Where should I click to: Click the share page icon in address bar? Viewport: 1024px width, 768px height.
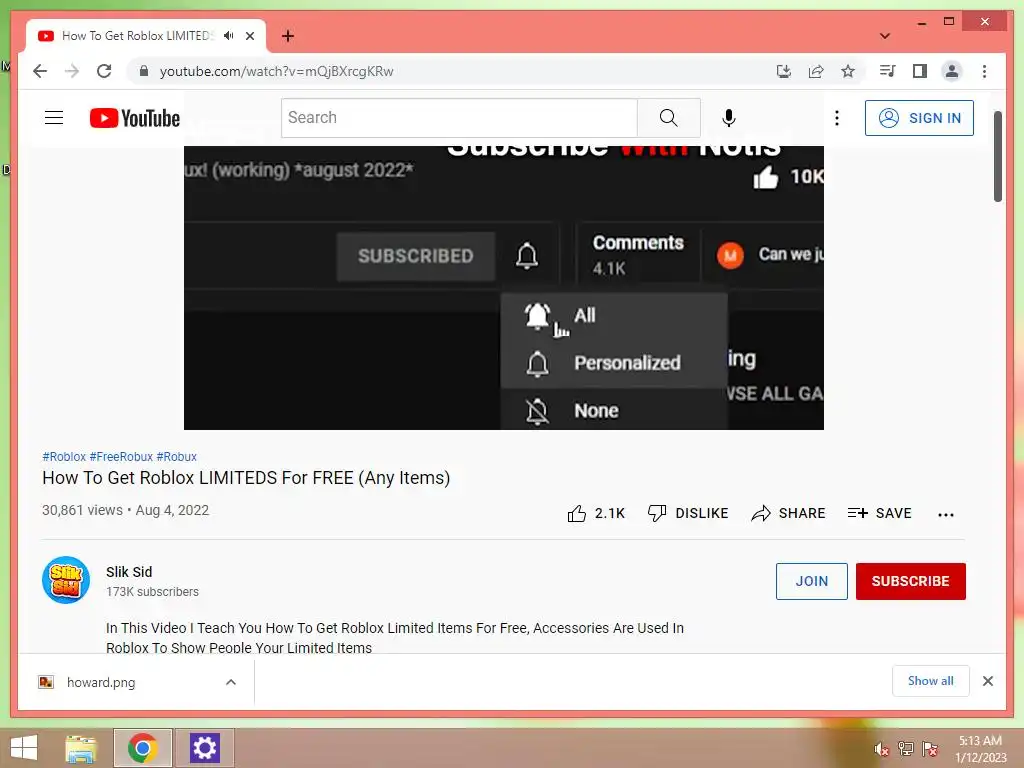[816, 71]
